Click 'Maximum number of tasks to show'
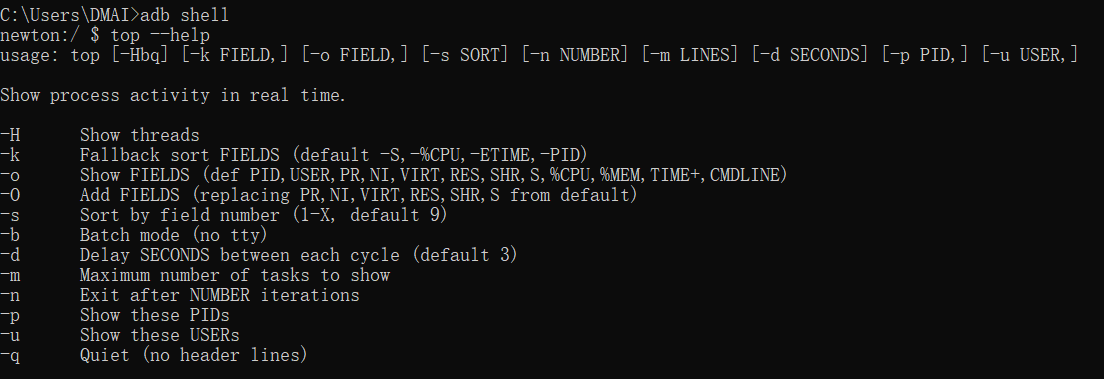The image size is (1104, 379). (234, 275)
